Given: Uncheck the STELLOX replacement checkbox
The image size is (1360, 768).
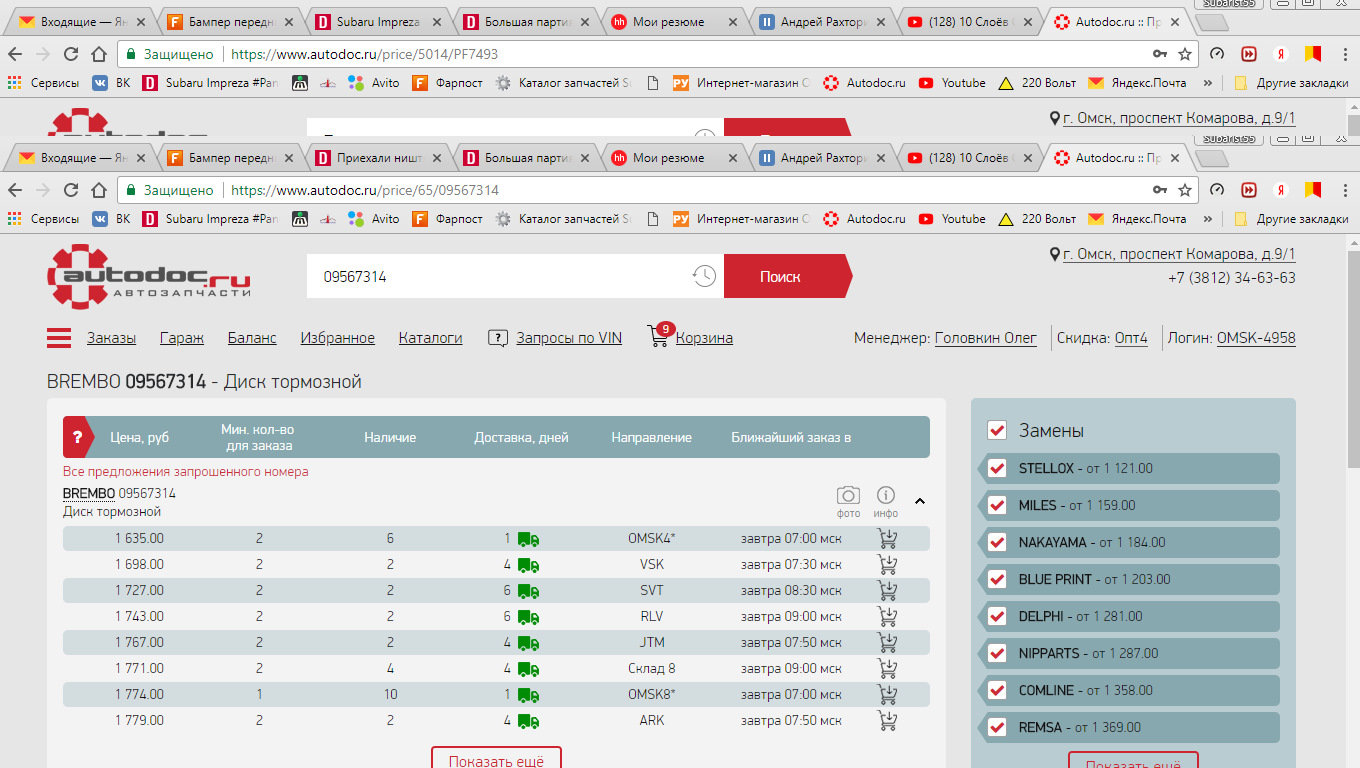Looking at the screenshot, I should click(x=997, y=468).
